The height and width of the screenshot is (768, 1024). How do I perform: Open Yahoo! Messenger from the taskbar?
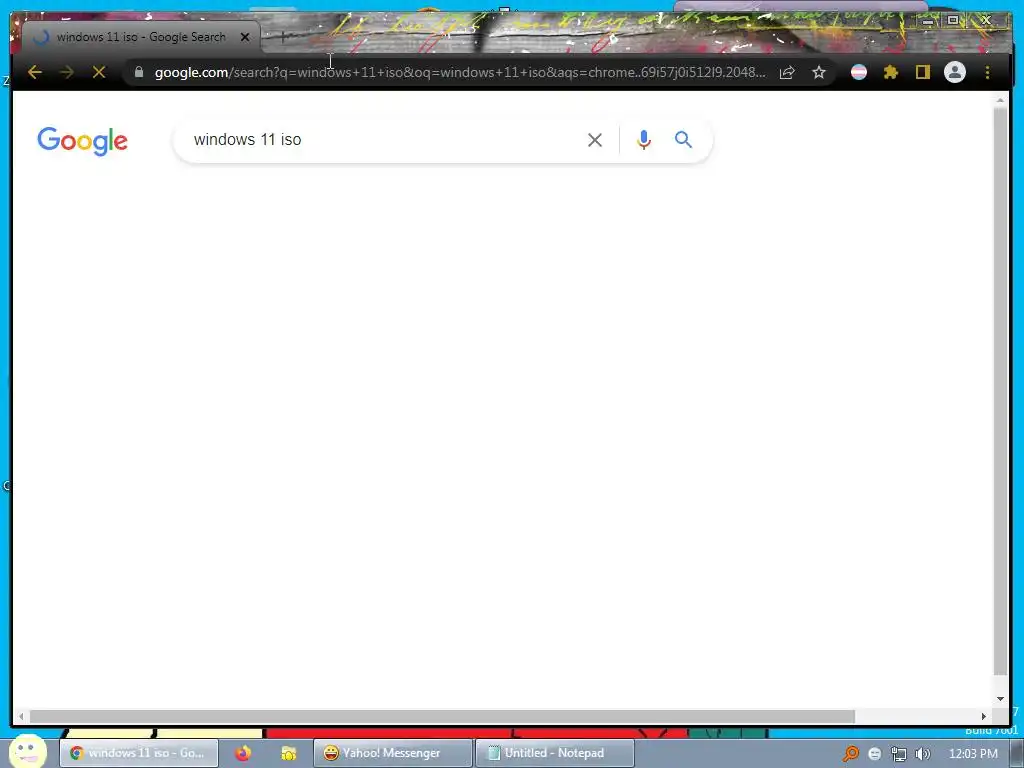[x=392, y=753]
